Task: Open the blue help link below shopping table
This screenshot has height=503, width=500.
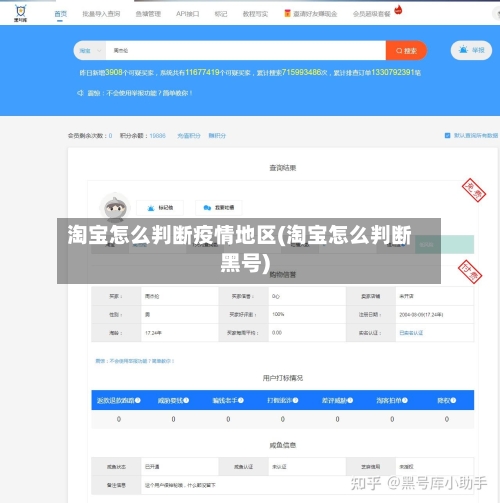Action: [135, 361]
